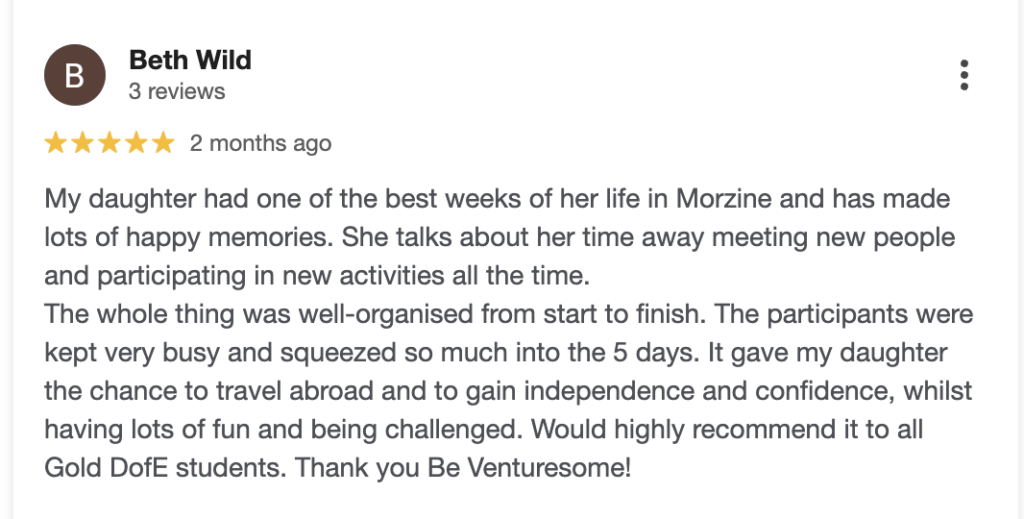Click the second gold rating star
The width and height of the screenshot is (1024, 519).
(83, 144)
